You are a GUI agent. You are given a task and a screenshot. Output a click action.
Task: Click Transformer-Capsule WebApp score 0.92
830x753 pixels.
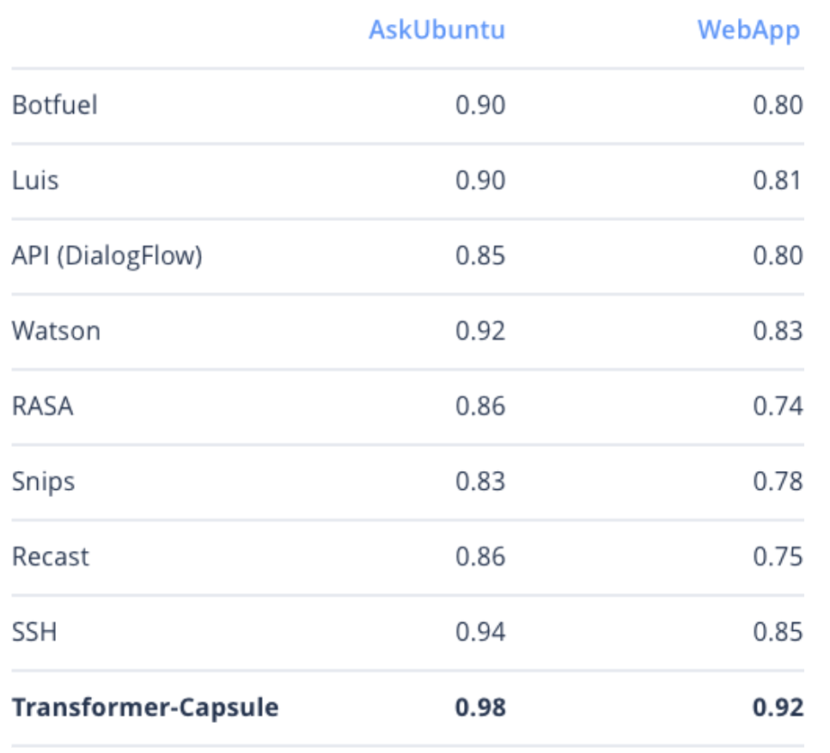pyautogui.click(x=777, y=708)
